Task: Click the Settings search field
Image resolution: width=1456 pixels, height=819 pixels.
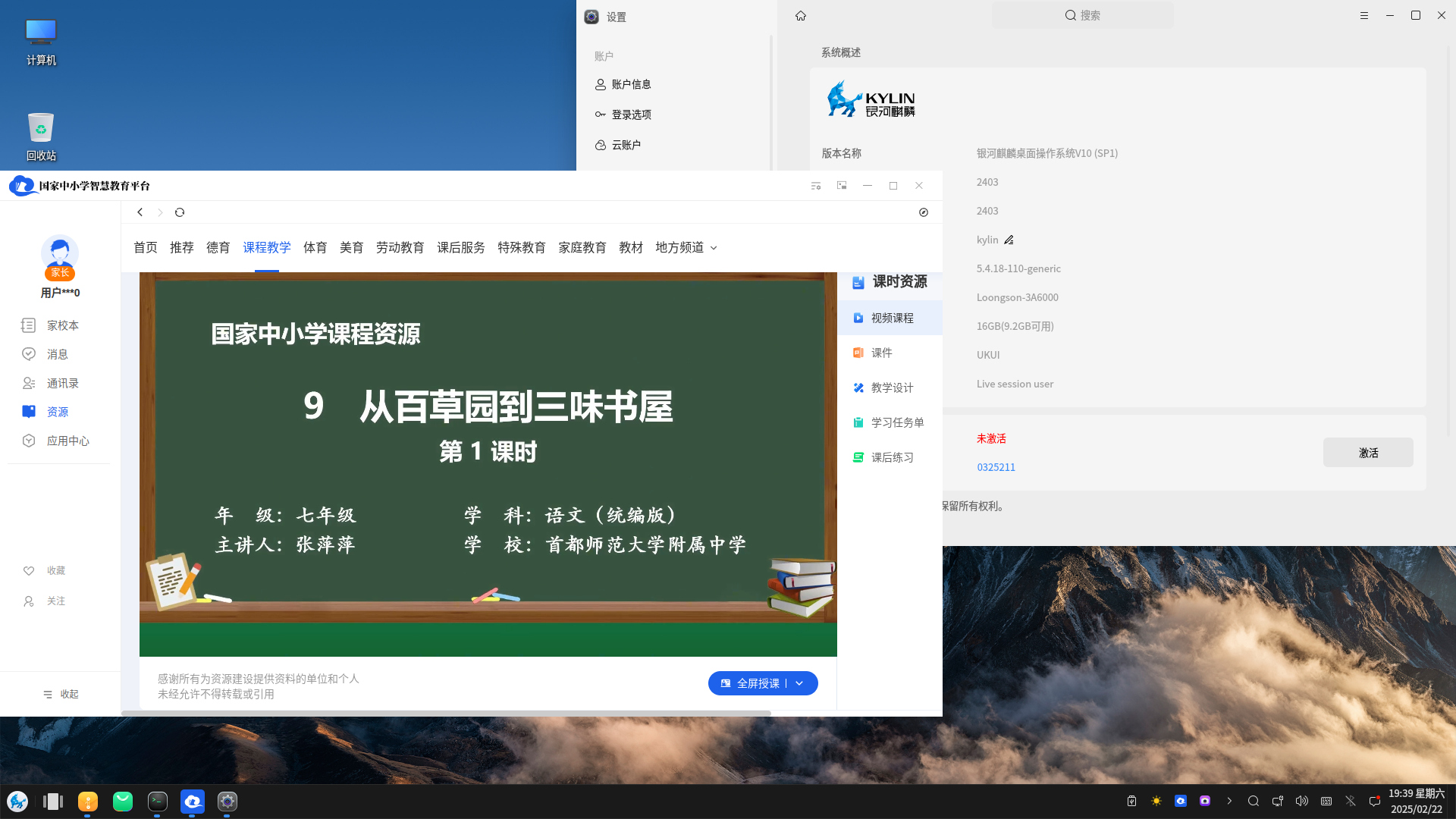Action: point(1083,15)
